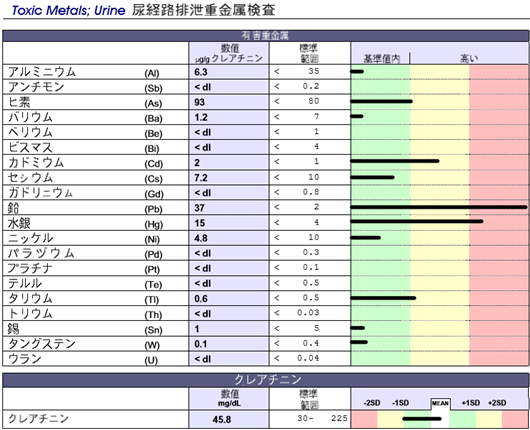Click the nickel result bar
Viewport: 530px width, 430px height.
365,238
